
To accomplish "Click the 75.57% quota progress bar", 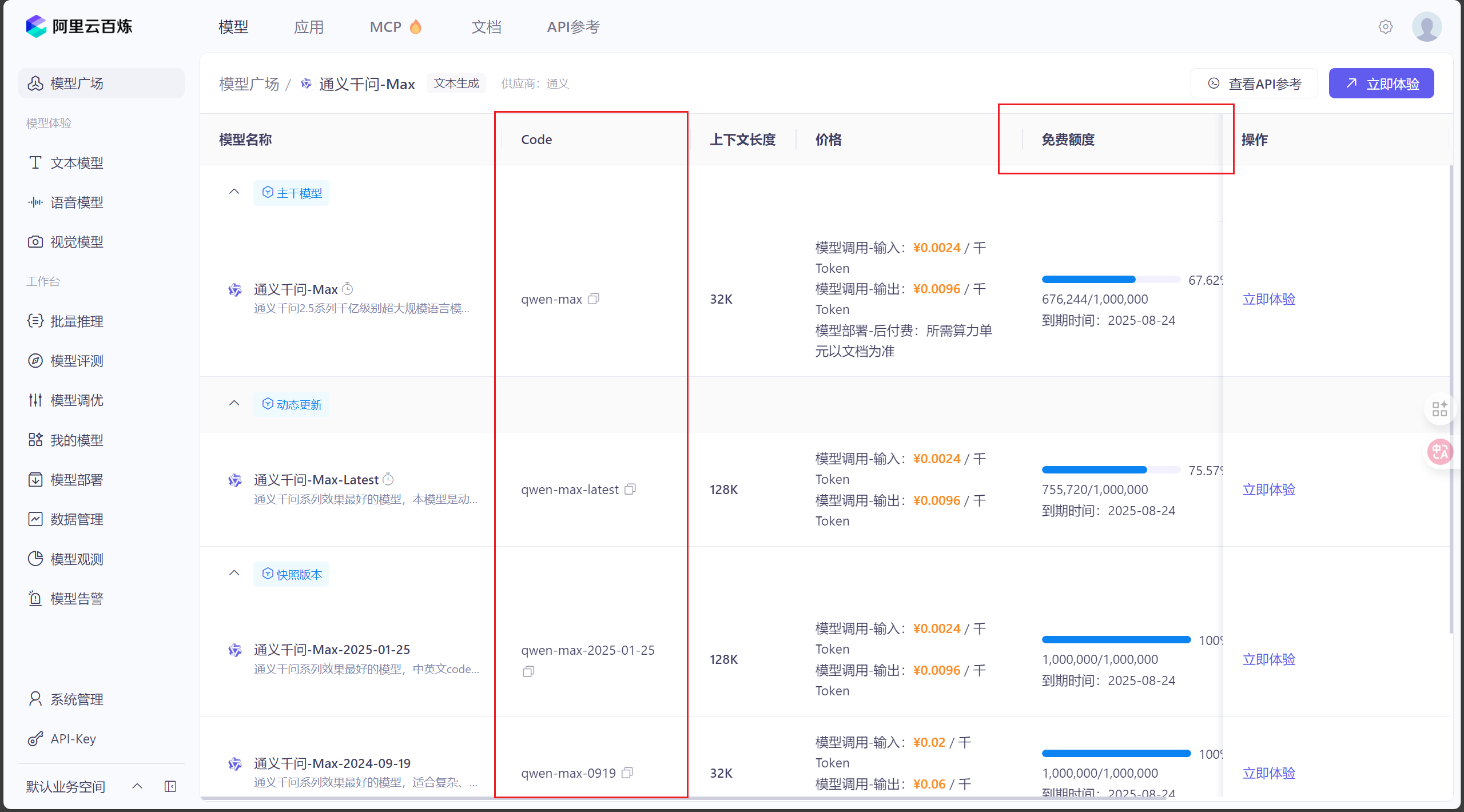I will point(1111,470).
